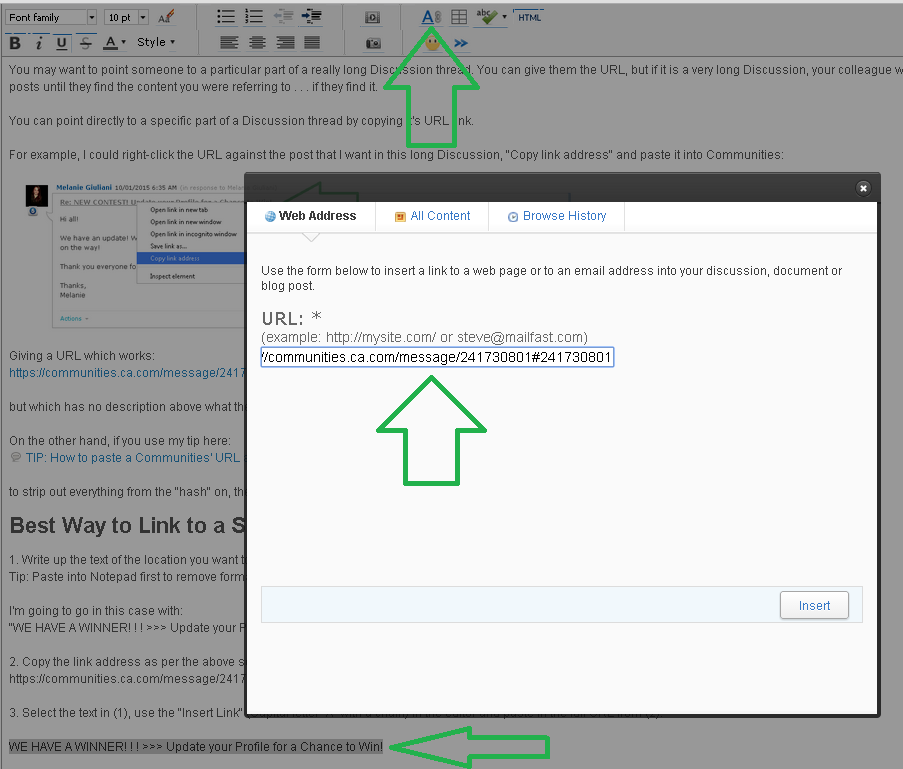The height and width of the screenshot is (769, 903).
Task: Insert a bulleted list
Action: point(225,17)
